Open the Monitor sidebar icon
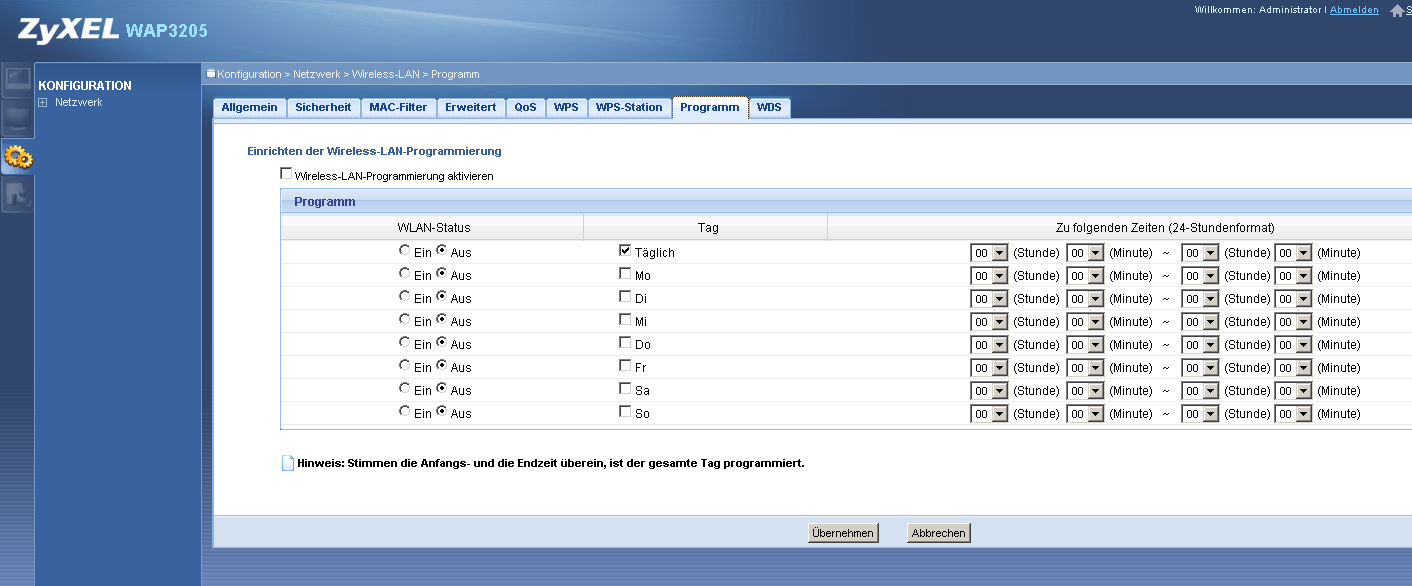Image resolution: width=1412 pixels, height=586 pixels. [16, 118]
